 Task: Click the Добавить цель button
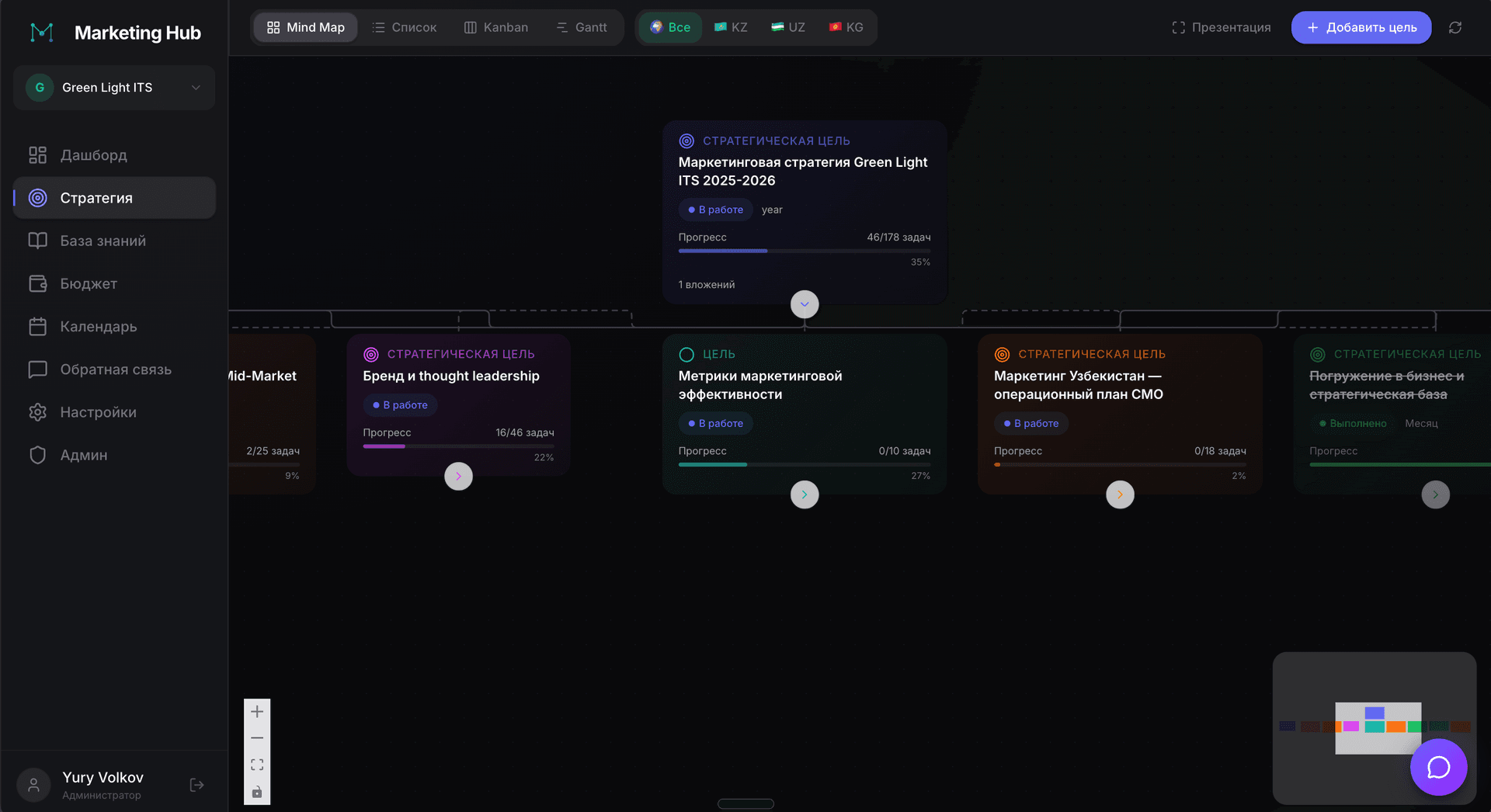[1361, 28]
